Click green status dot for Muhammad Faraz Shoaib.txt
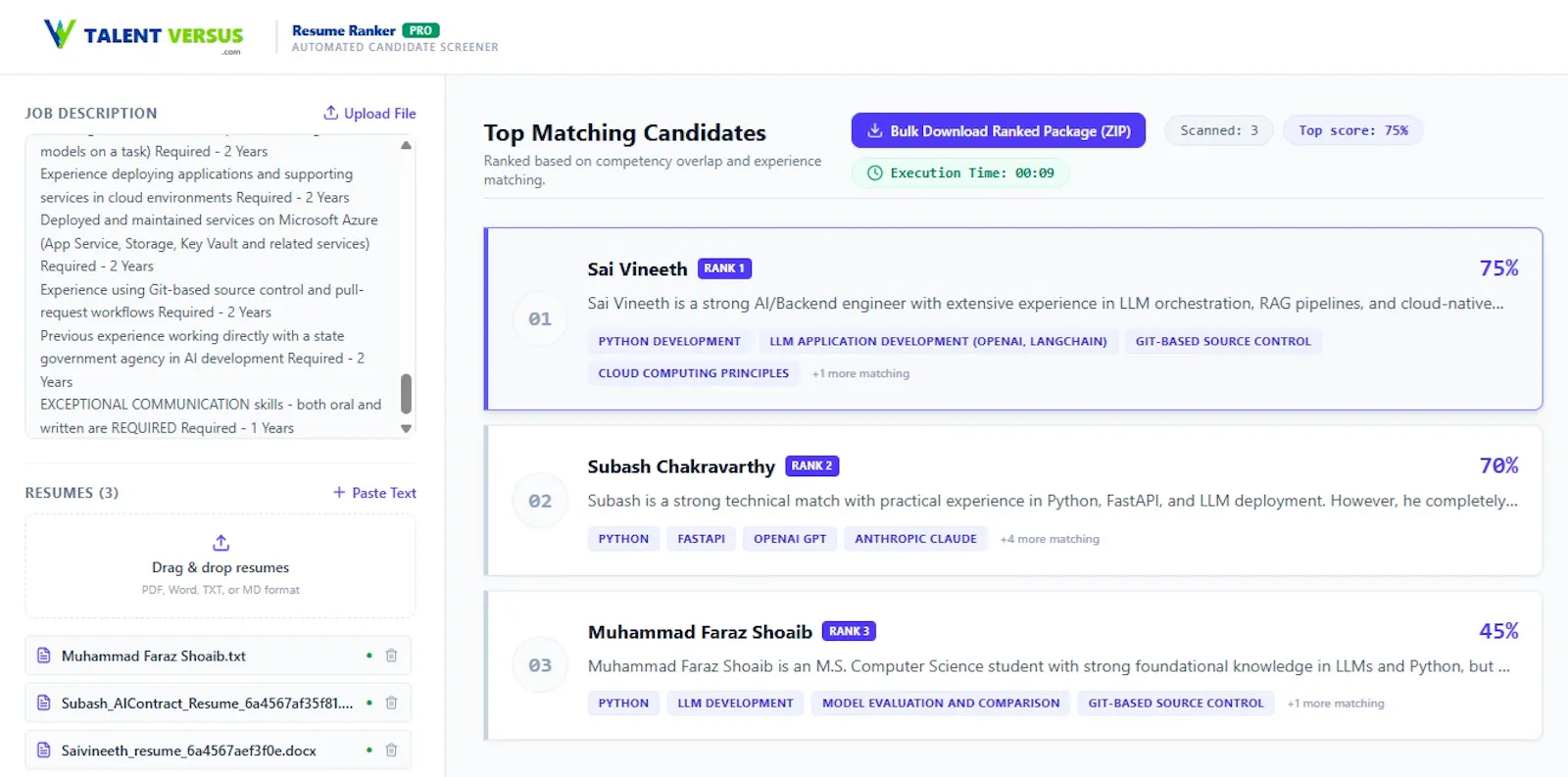 [369, 656]
